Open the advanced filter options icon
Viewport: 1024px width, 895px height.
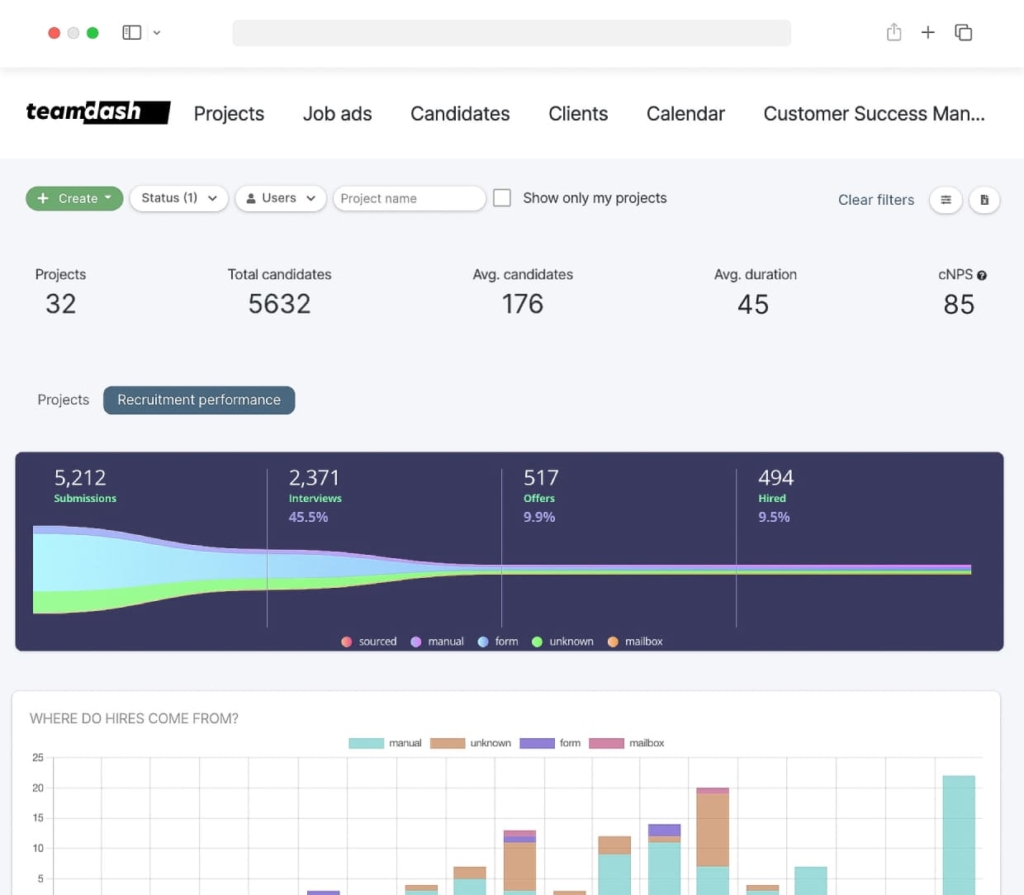(946, 200)
